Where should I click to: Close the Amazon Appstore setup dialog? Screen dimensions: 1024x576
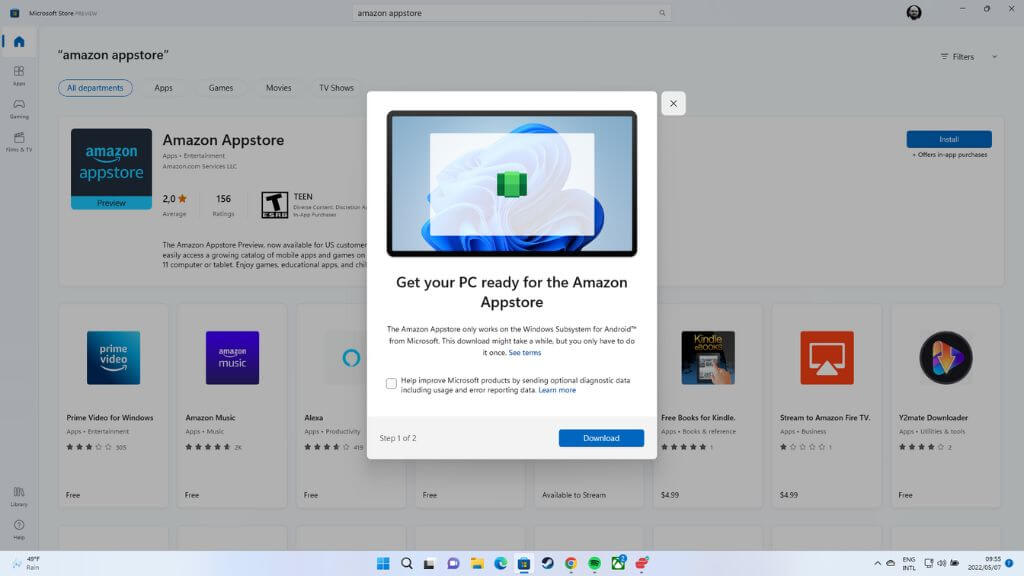tap(673, 103)
